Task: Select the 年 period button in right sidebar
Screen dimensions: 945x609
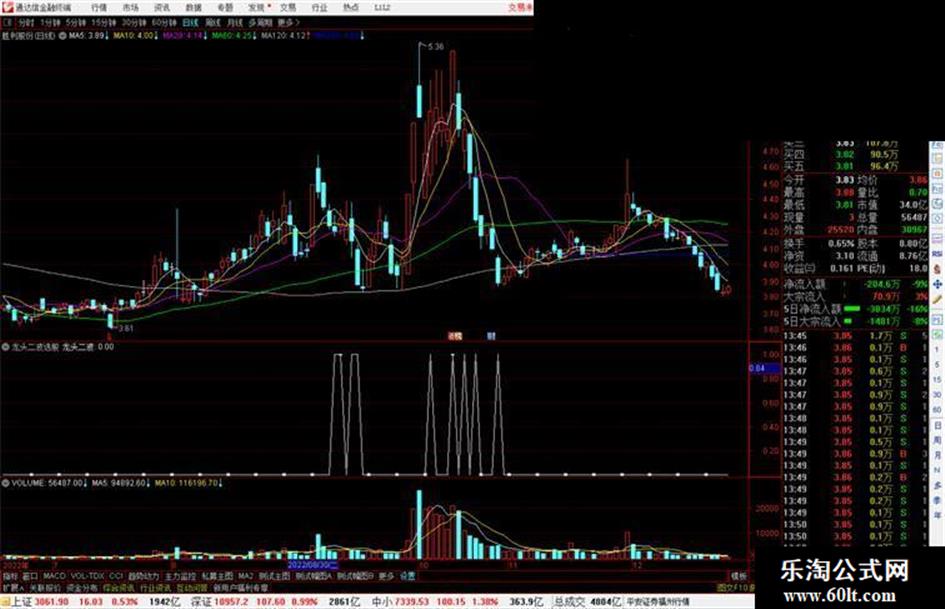Action: coord(937,514)
